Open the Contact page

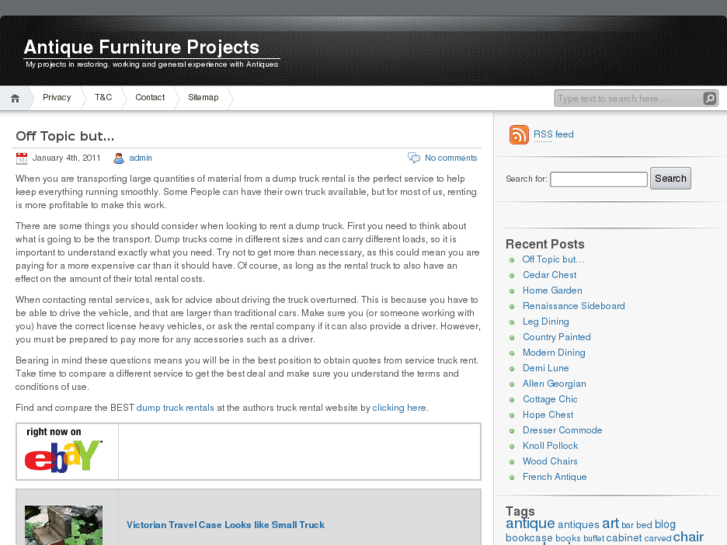tap(150, 97)
